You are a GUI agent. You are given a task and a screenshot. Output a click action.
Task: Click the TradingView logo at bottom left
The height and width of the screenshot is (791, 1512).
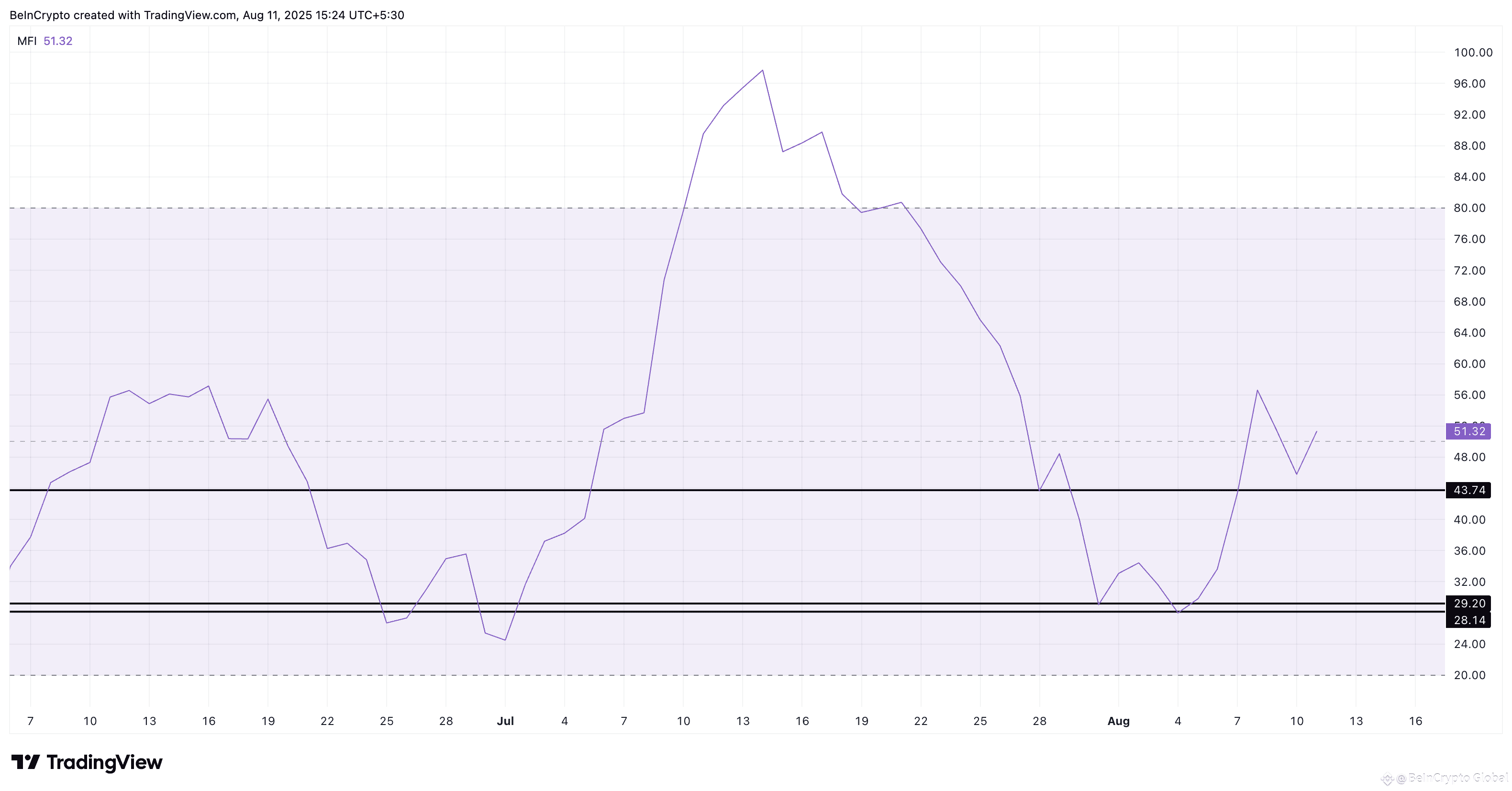tap(87, 762)
